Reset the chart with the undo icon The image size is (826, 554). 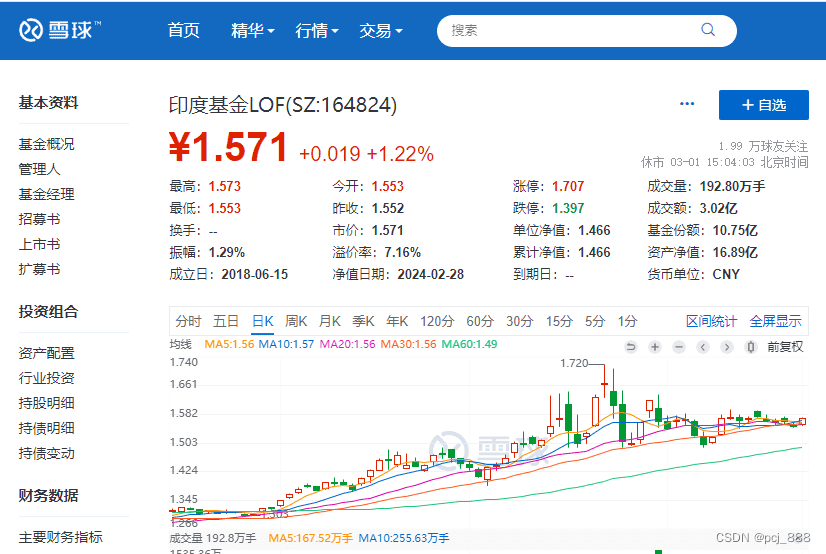[631, 347]
